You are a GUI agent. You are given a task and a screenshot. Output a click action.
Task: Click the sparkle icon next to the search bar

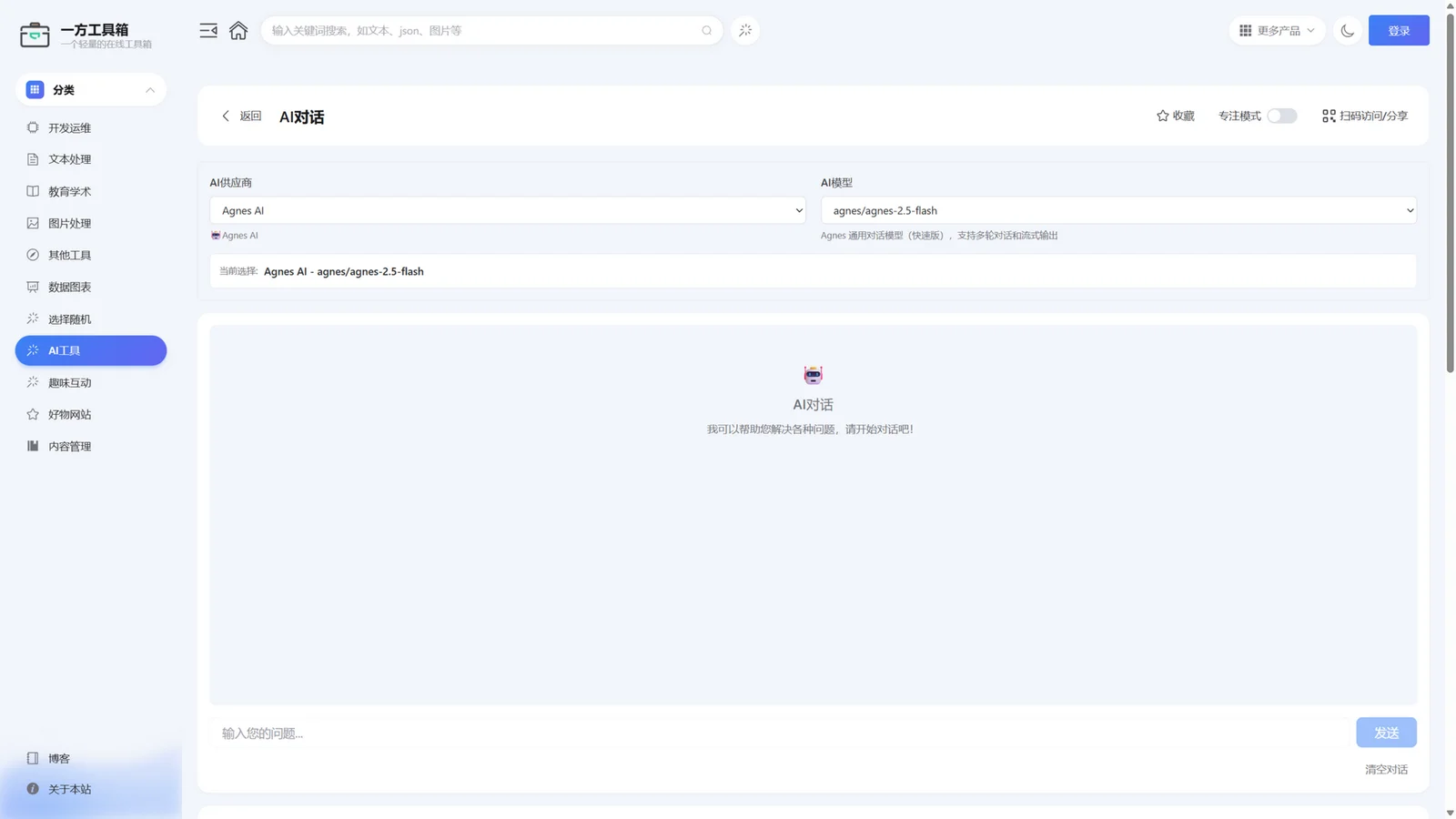745,30
